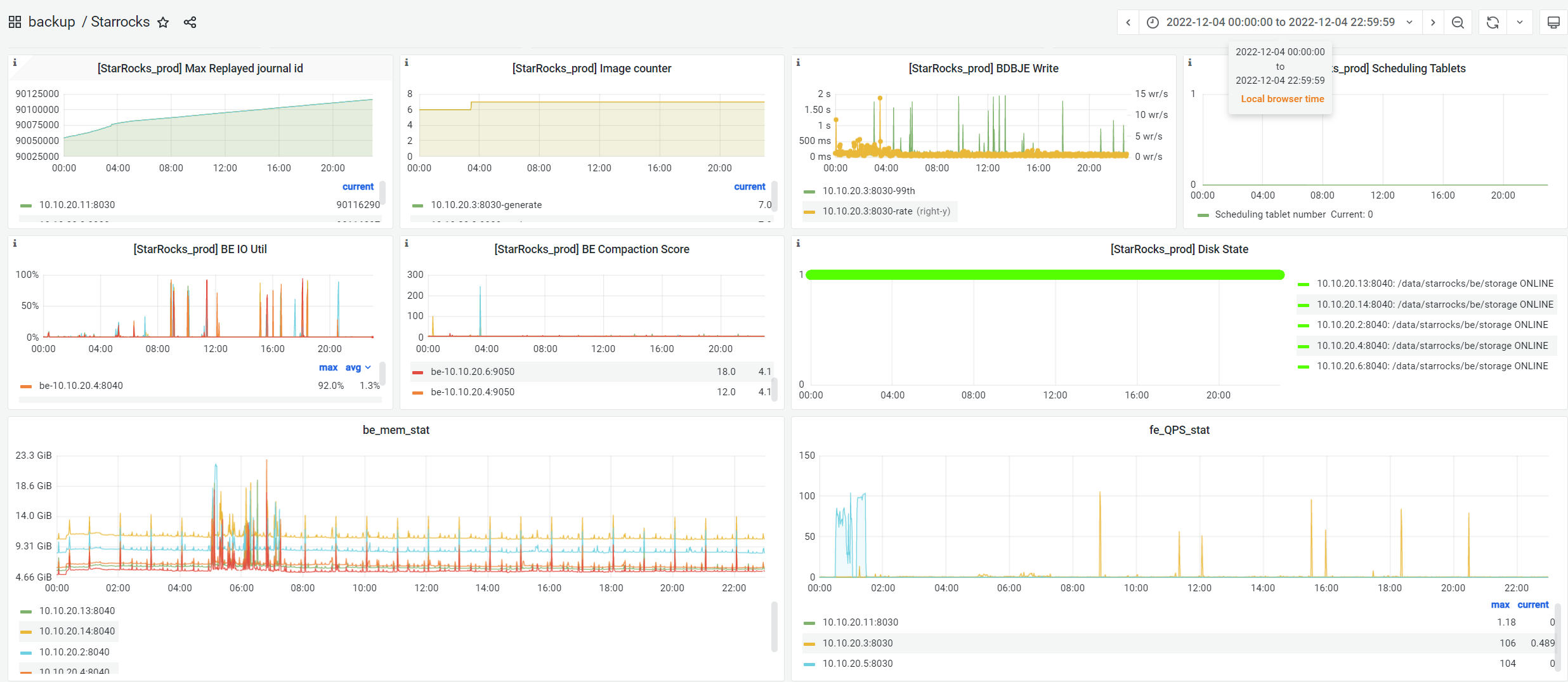
Task: Change color of 10.10.20.4:8040 disk state swatch
Action: tap(1303, 346)
